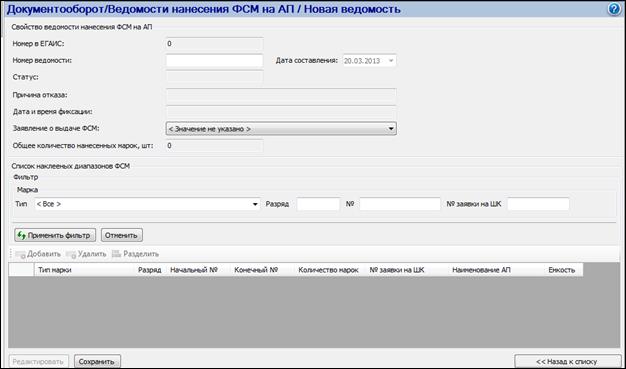Click the Список наклеенных диапазонов ФСМ heading

click(71, 166)
